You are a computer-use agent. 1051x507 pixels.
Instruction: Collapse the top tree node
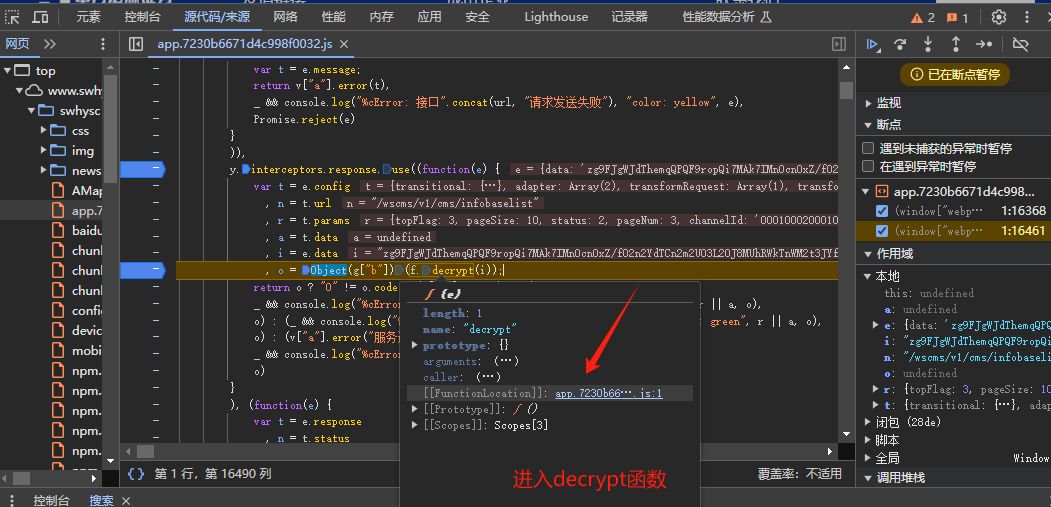pyautogui.click(x=7, y=70)
